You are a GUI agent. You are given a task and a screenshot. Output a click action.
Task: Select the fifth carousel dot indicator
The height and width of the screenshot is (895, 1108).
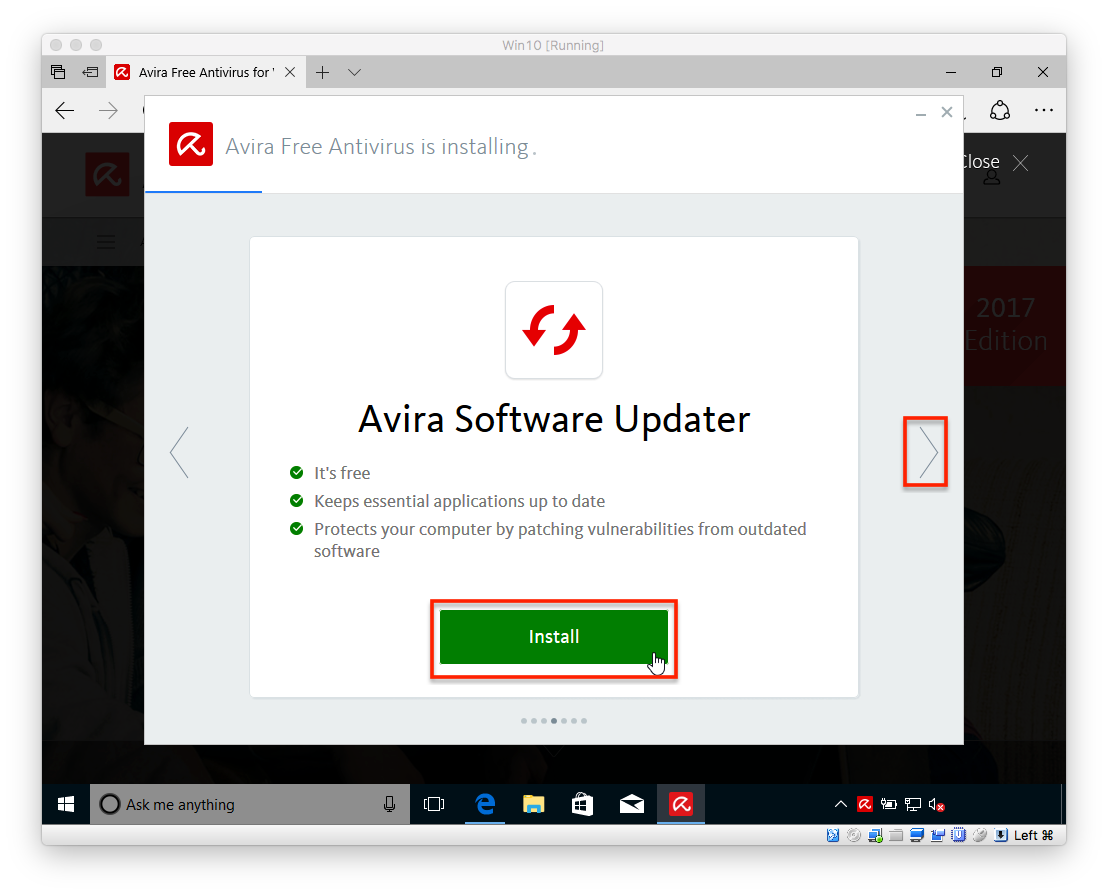click(x=563, y=720)
